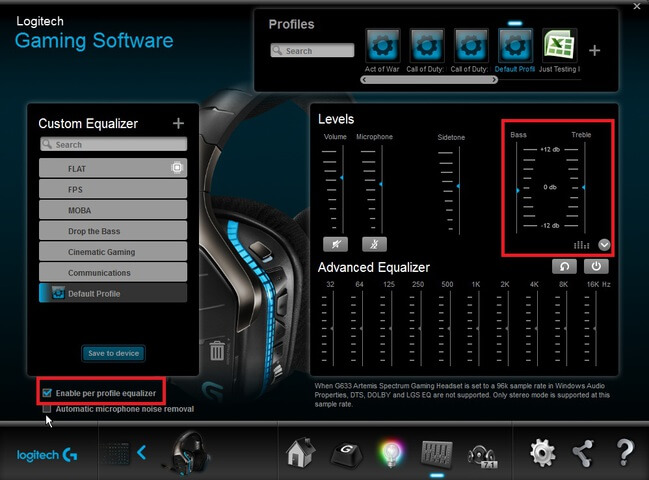The image size is (649, 480).
Task: Select the MOBA equalizer preset
Action: [113, 210]
